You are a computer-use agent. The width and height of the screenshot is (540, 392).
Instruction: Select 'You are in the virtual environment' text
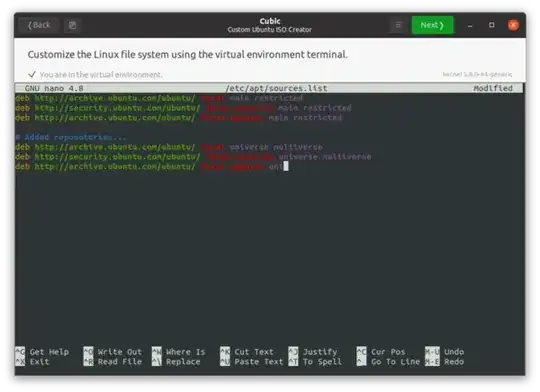pyautogui.click(x=101, y=75)
